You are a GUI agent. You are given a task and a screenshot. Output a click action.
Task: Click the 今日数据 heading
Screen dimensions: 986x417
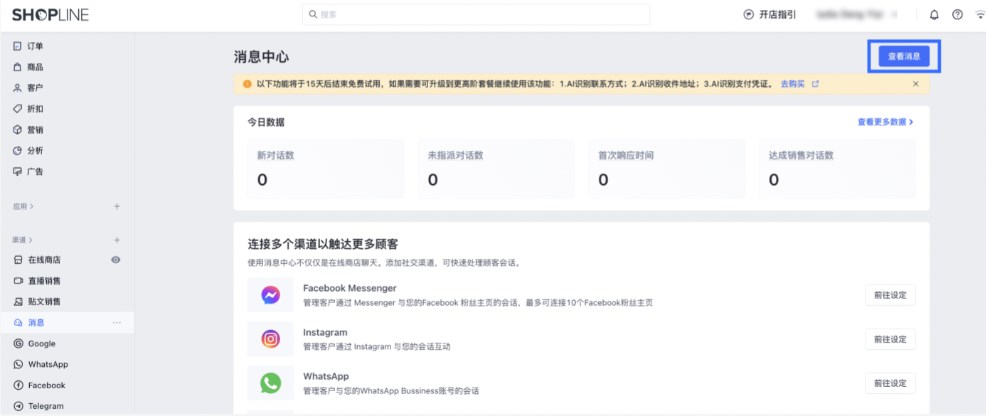(265, 122)
